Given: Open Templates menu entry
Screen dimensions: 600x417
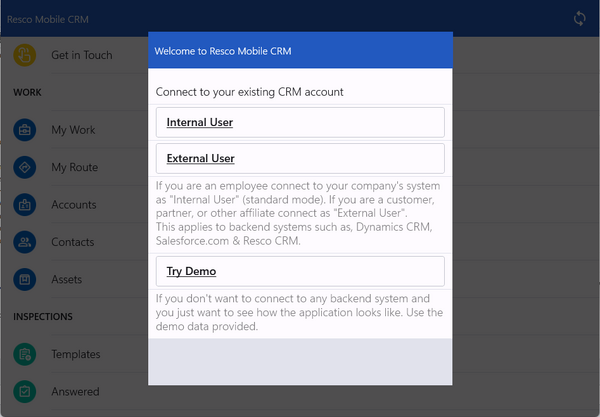Looking at the screenshot, I should [76, 354].
